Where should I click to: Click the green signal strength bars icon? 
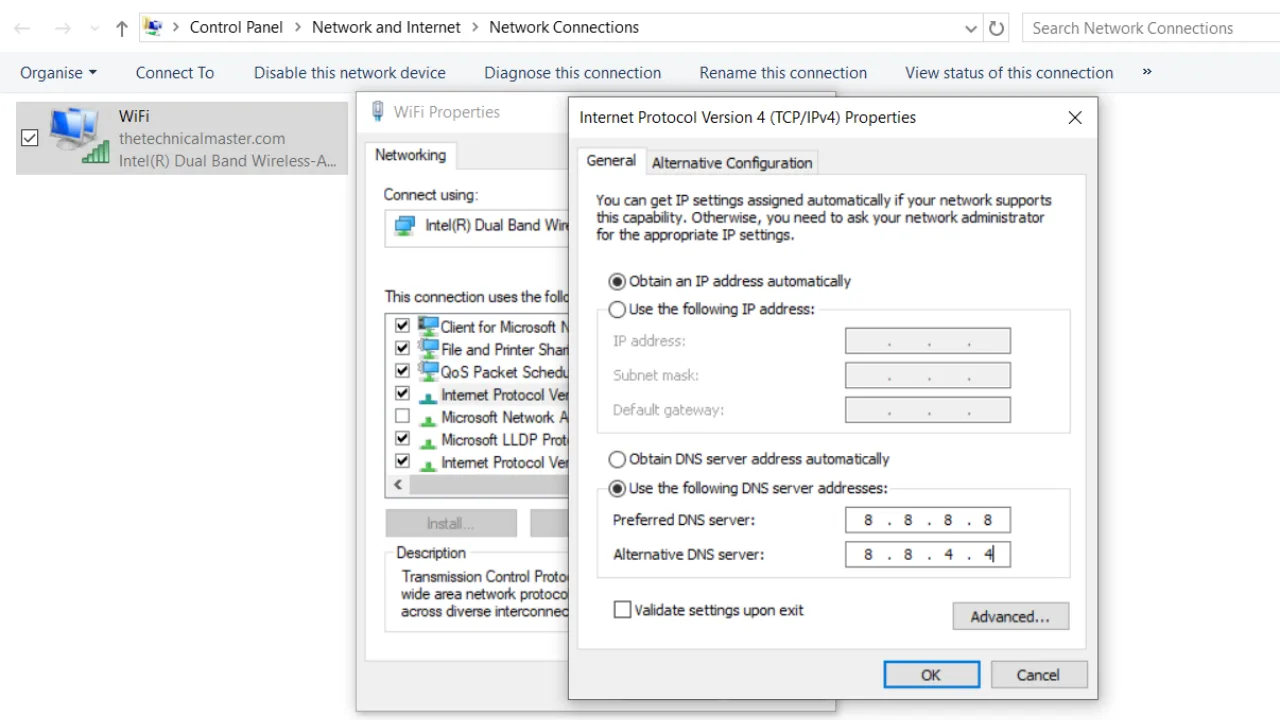click(98, 152)
